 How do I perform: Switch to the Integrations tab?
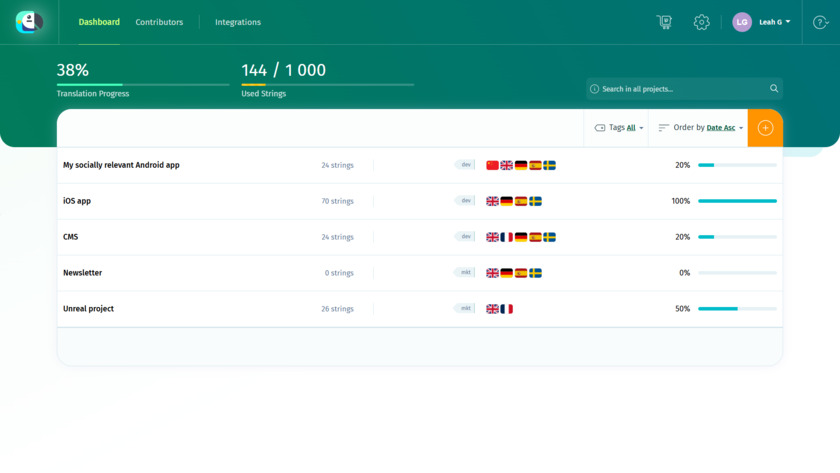click(238, 22)
